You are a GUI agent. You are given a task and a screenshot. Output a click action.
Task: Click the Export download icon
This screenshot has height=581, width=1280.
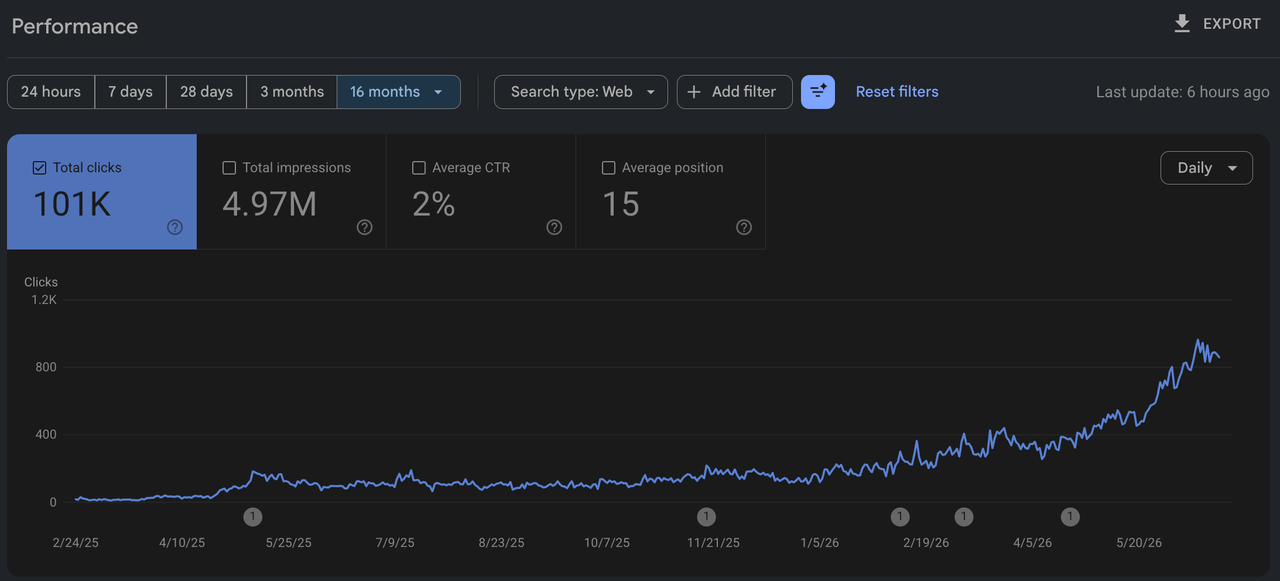coord(1182,23)
